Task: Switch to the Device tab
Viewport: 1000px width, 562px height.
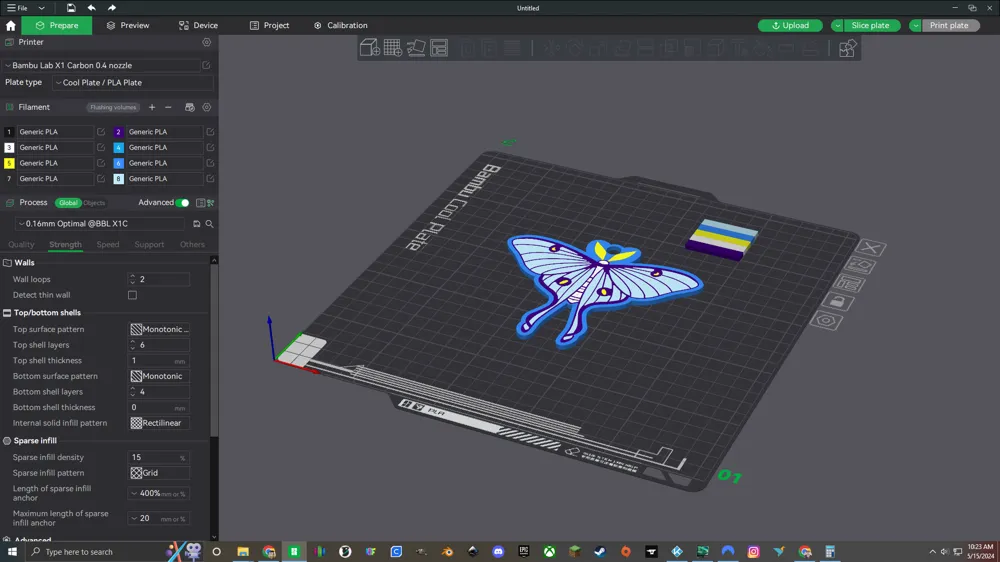Action: point(198,26)
